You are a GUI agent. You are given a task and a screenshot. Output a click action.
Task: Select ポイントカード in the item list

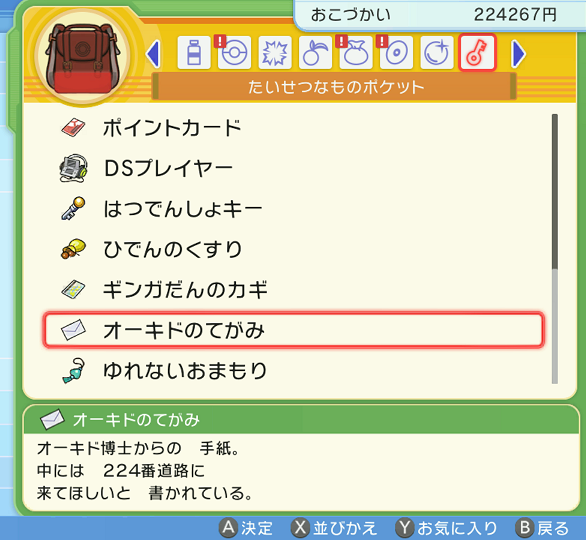[x=293, y=127]
